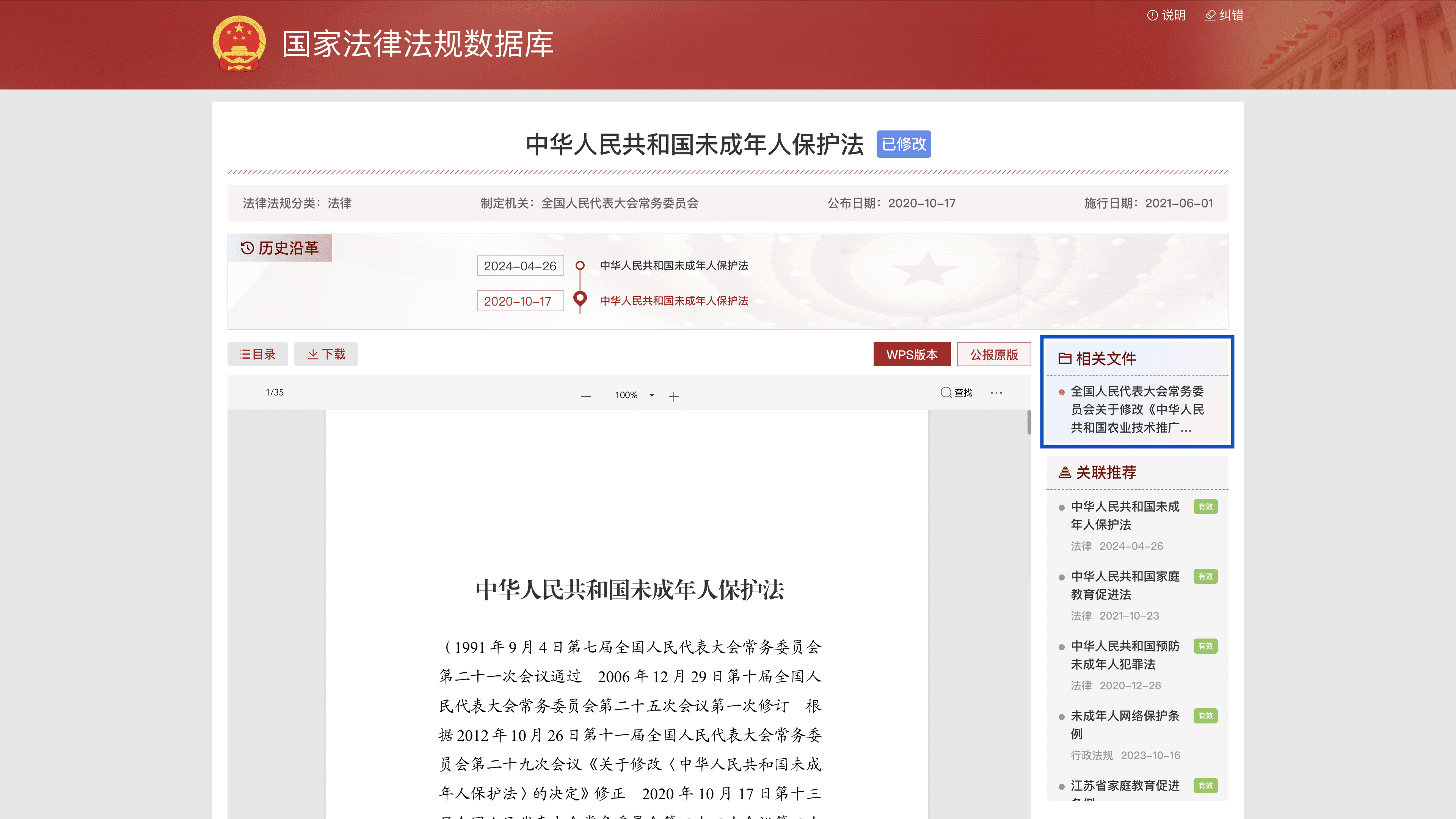Image resolution: width=1456 pixels, height=819 pixels.
Task: Open the related 全国人民代表大会常务委员会关于修改 document link
Action: click(1137, 409)
